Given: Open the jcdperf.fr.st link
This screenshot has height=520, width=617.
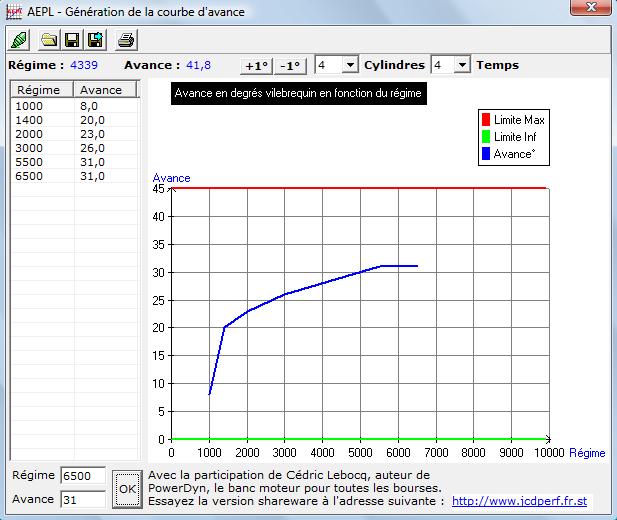Looking at the screenshot, I should 519,500.
